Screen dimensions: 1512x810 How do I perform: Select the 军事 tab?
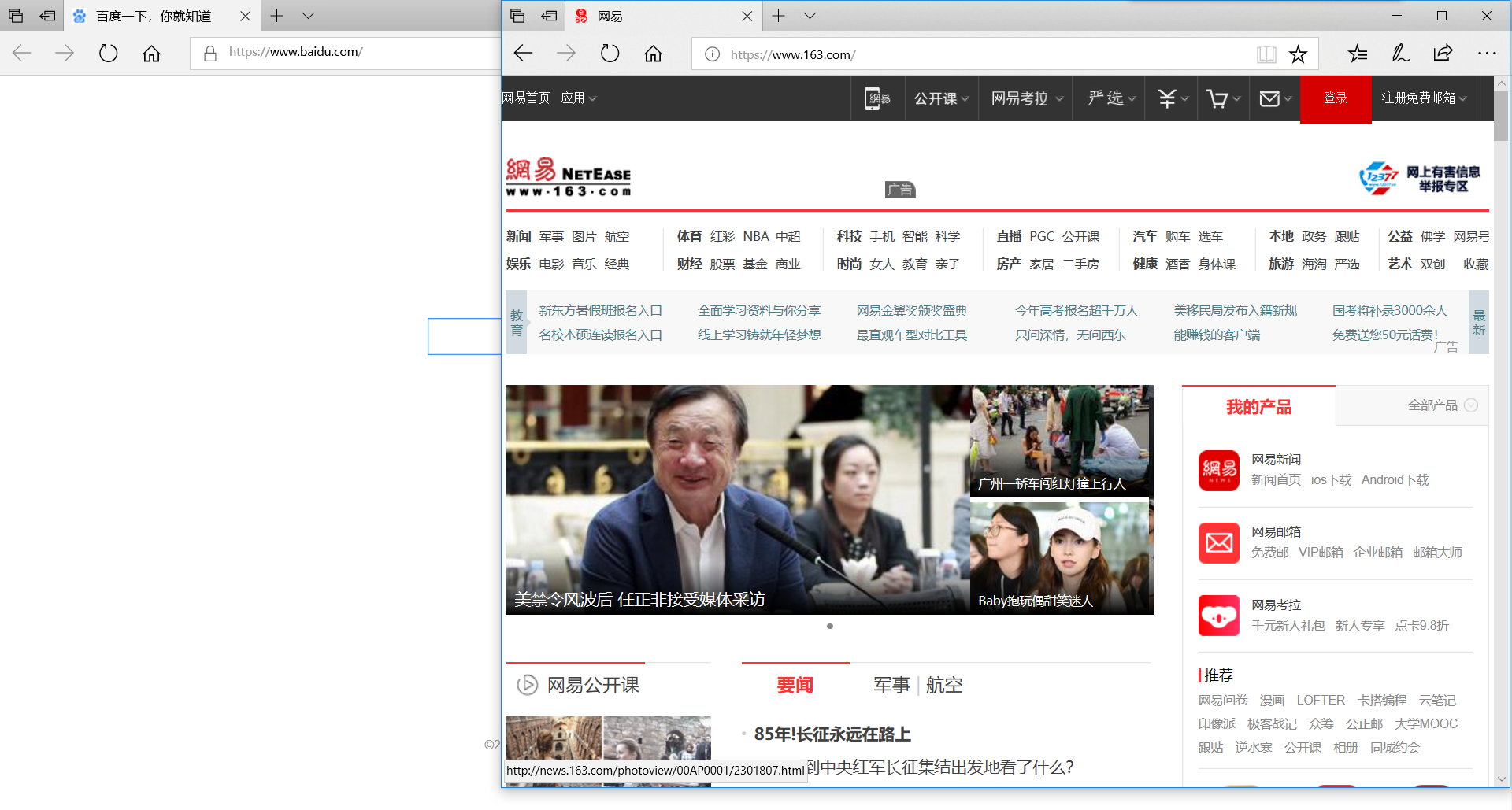(x=891, y=685)
